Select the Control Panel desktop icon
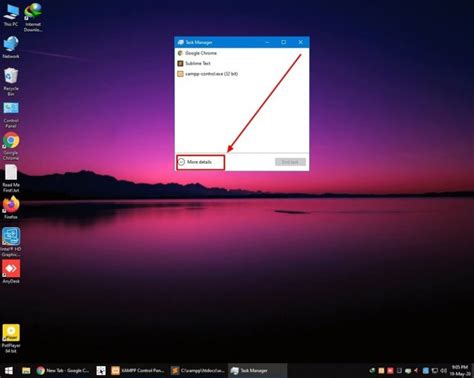The height and width of the screenshot is (378, 474). [x=11, y=115]
